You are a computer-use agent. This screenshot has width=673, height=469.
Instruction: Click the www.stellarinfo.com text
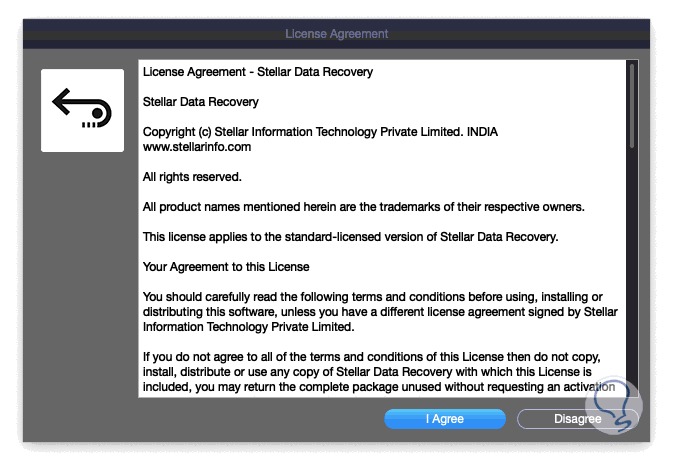point(197,147)
